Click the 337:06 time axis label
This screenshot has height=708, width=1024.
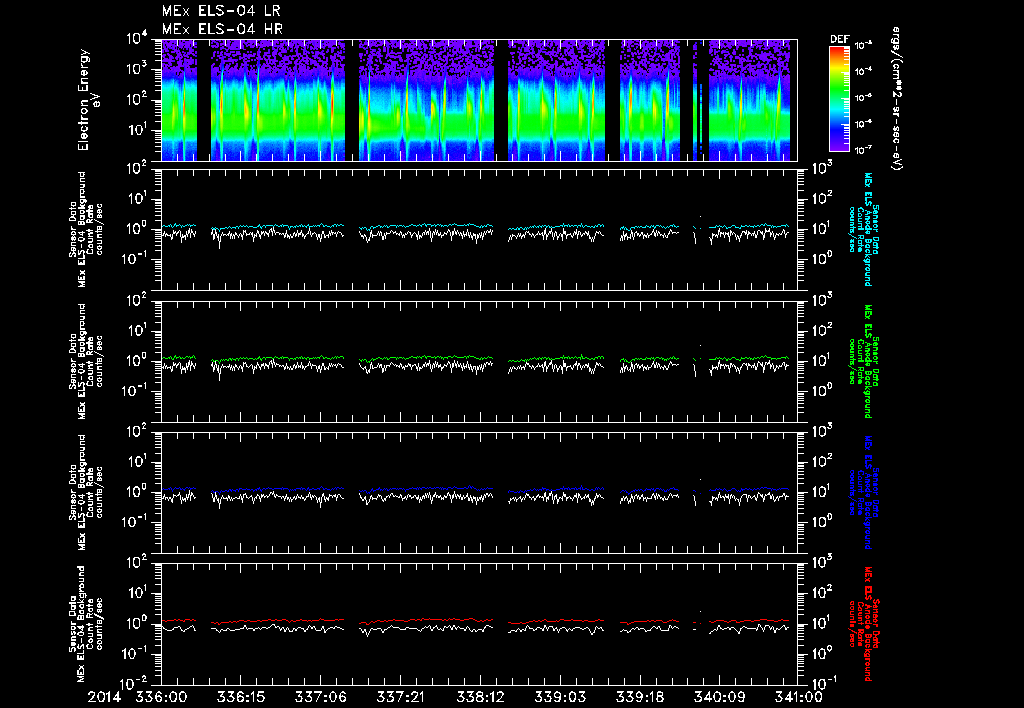[x=320, y=697]
